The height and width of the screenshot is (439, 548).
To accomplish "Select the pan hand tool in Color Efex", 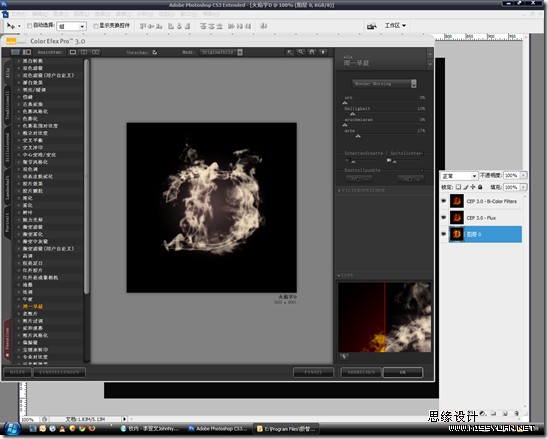I will pyautogui.click(x=312, y=52).
